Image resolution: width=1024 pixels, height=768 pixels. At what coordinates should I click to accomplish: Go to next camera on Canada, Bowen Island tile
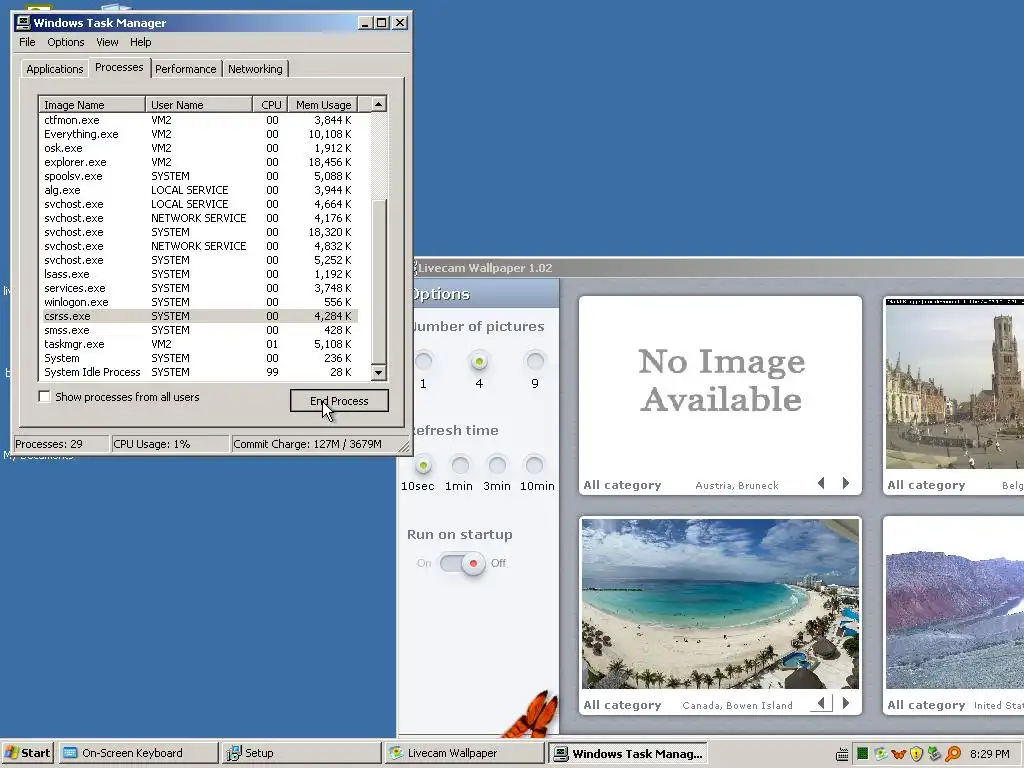pyautogui.click(x=846, y=703)
